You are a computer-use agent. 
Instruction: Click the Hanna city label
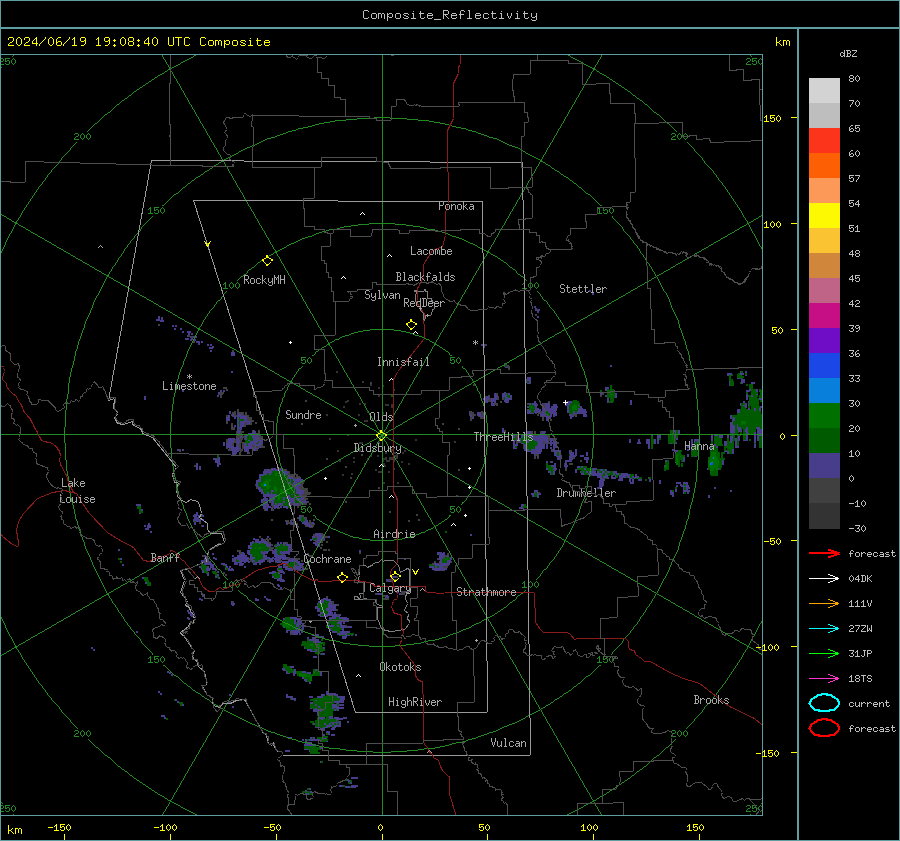699,446
